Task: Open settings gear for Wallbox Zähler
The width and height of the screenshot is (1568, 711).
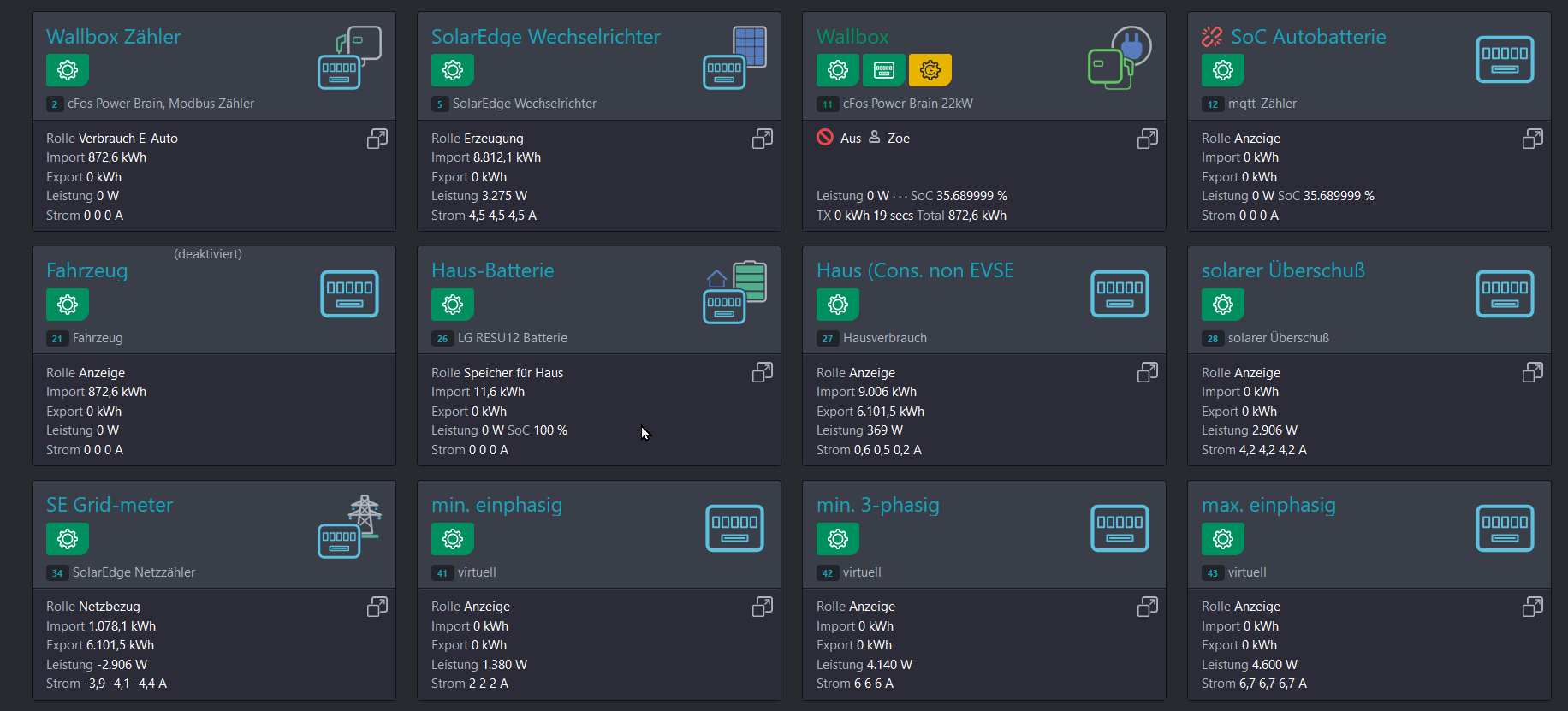Action: pos(68,70)
